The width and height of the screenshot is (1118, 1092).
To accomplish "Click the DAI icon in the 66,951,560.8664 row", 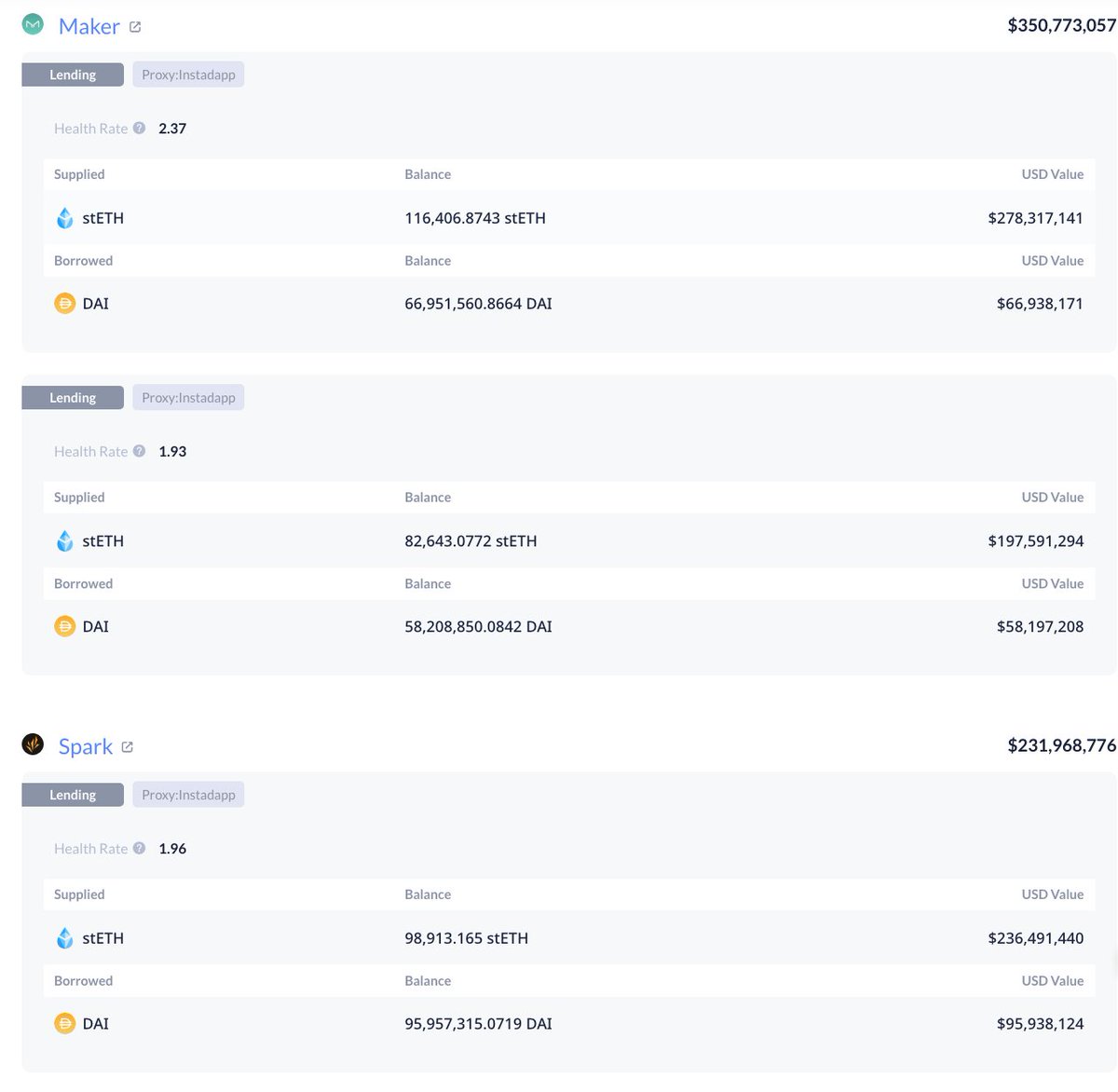I will point(64,304).
